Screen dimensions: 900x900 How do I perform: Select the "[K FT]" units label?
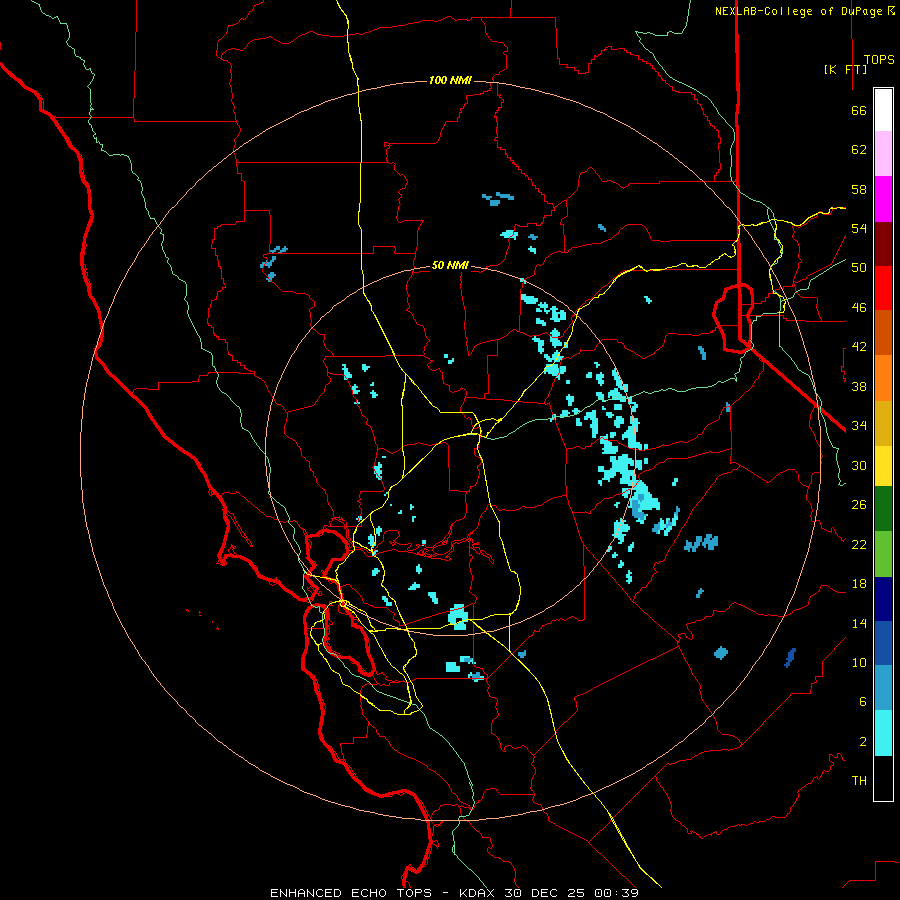845,69
